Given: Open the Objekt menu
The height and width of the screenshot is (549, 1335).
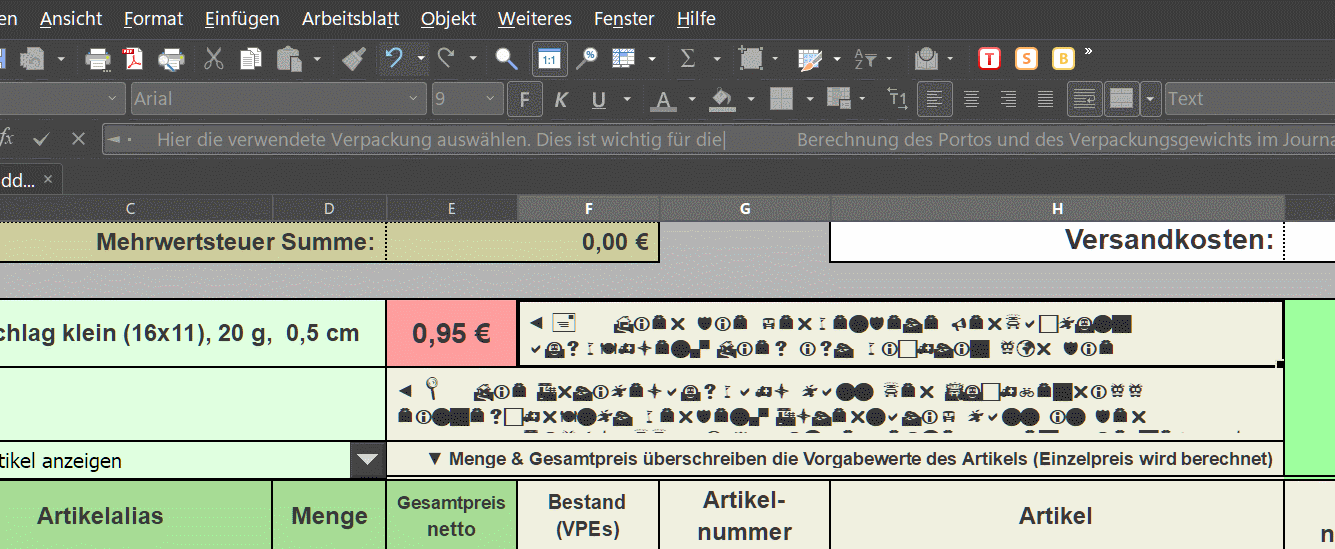Looking at the screenshot, I should (x=448, y=19).
